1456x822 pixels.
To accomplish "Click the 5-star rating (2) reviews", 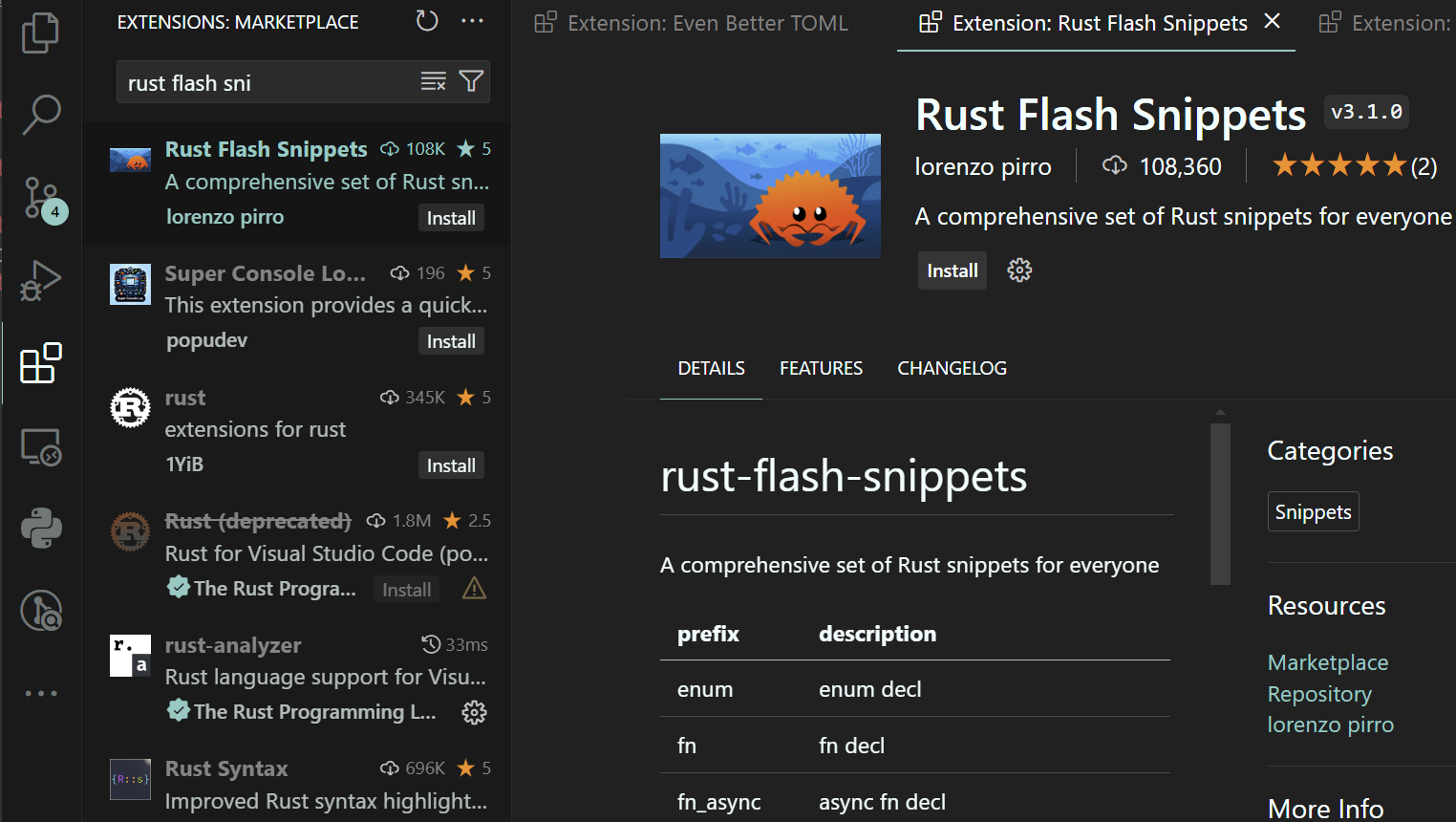I will pos(1354,166).
